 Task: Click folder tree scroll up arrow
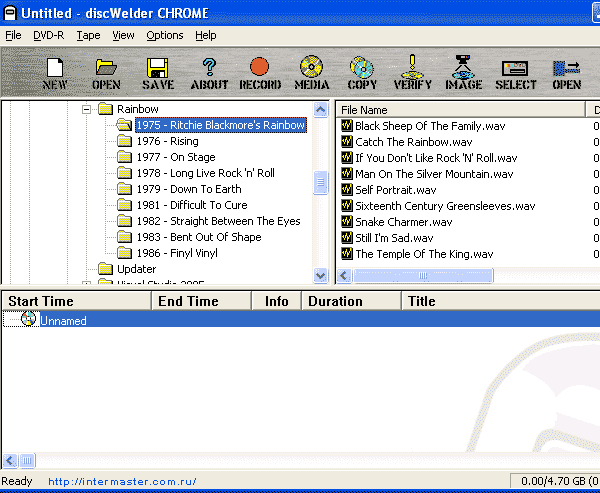pyautogui.click(x=320, y=110)
